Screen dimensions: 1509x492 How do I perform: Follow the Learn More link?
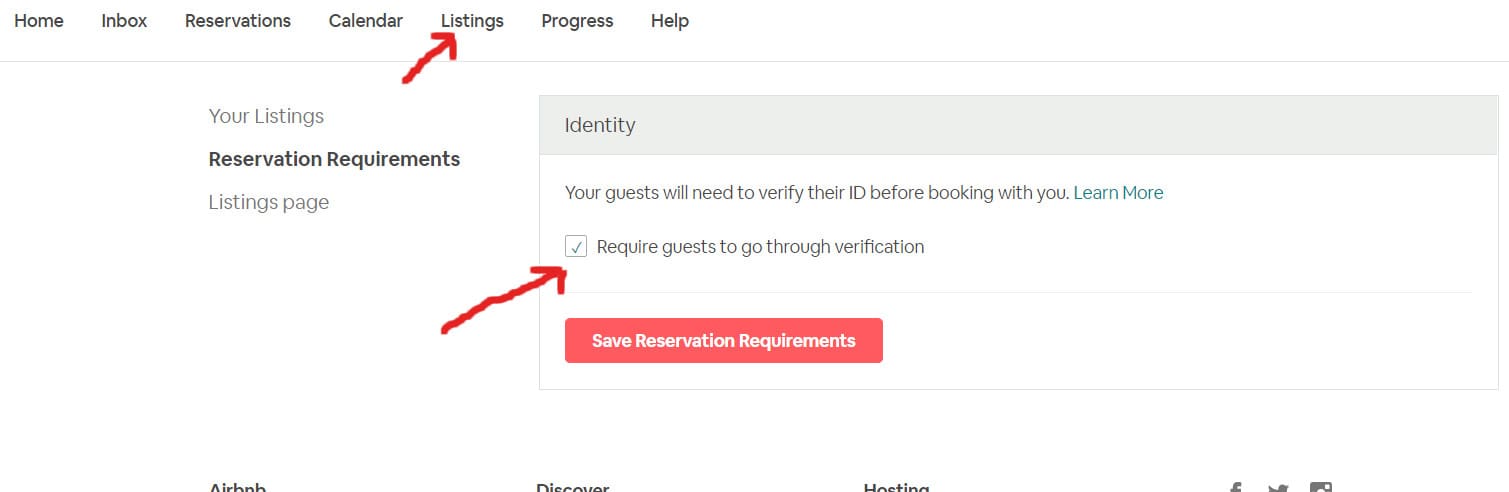pos(1118,192)
